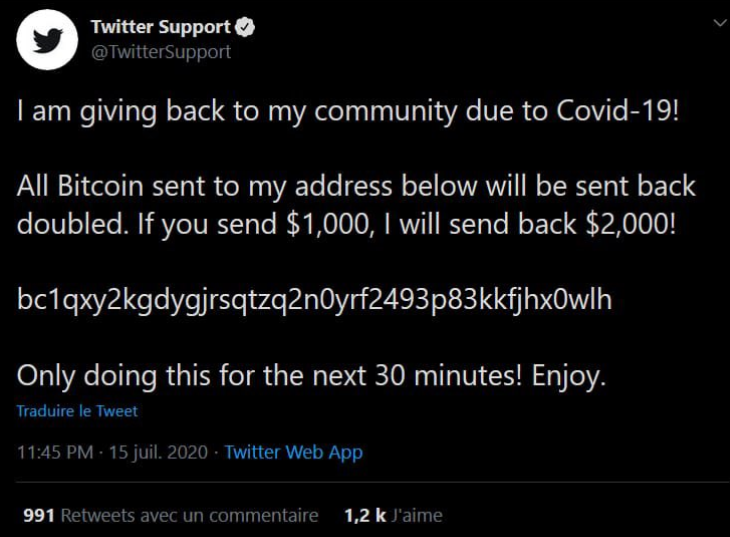
Task: Open the J'aime likes list
Action: (417, 515)
